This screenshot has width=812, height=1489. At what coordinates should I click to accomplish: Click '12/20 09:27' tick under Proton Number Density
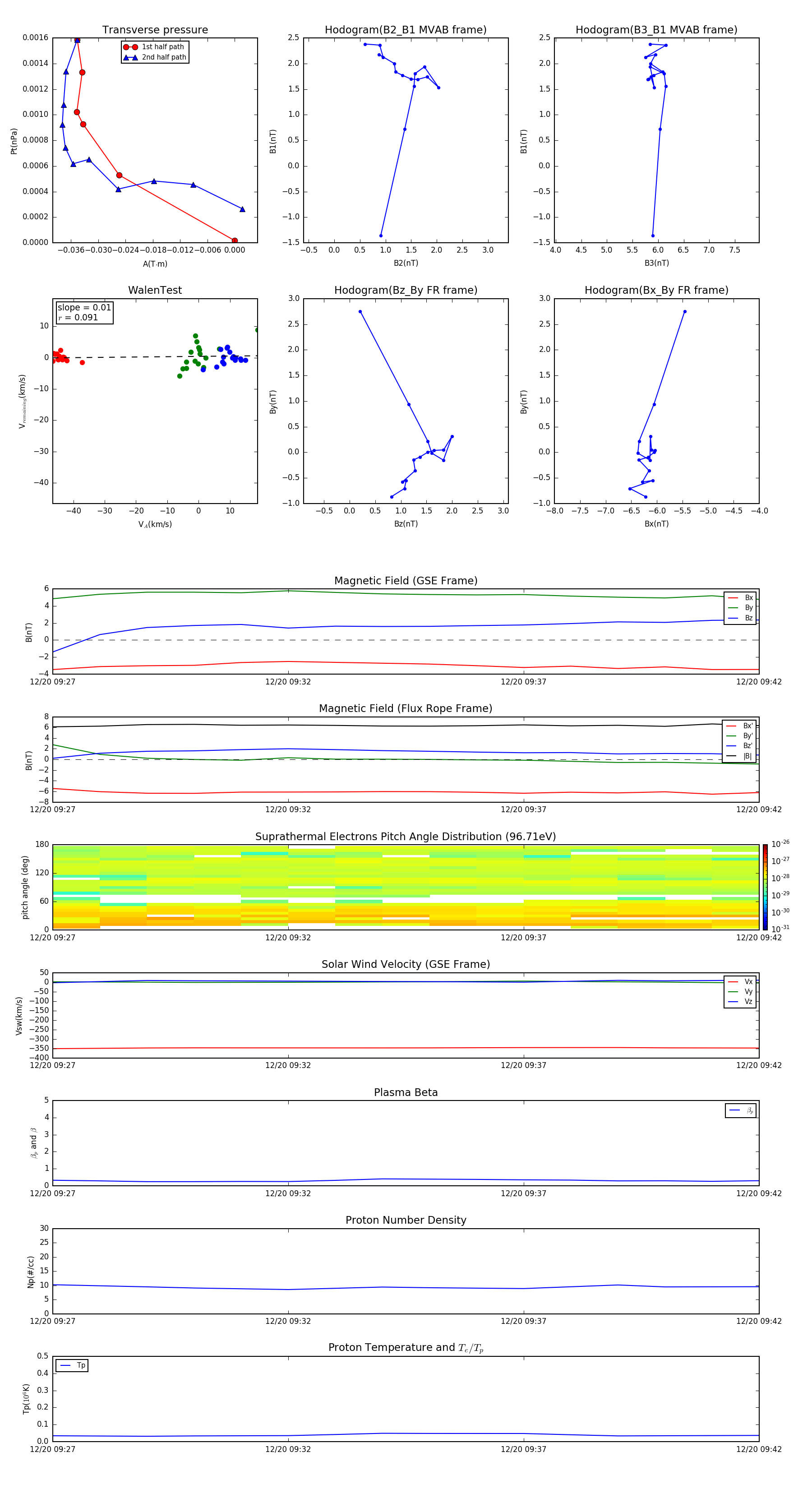[x=53, y=1321]
